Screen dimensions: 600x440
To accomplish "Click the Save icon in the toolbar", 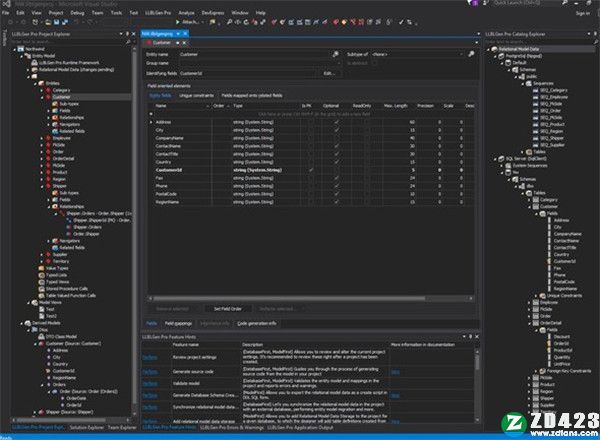I will 56,22.
